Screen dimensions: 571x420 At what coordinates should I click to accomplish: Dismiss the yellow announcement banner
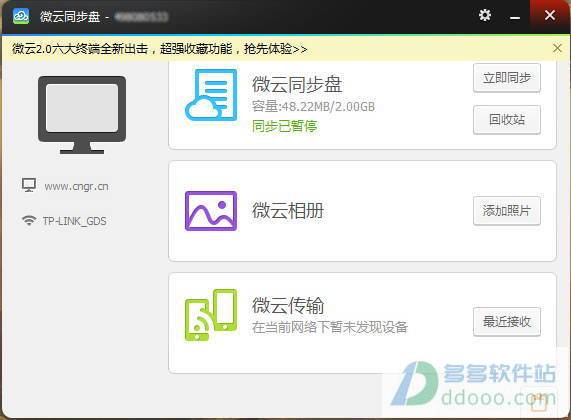(x=557, y=48)
